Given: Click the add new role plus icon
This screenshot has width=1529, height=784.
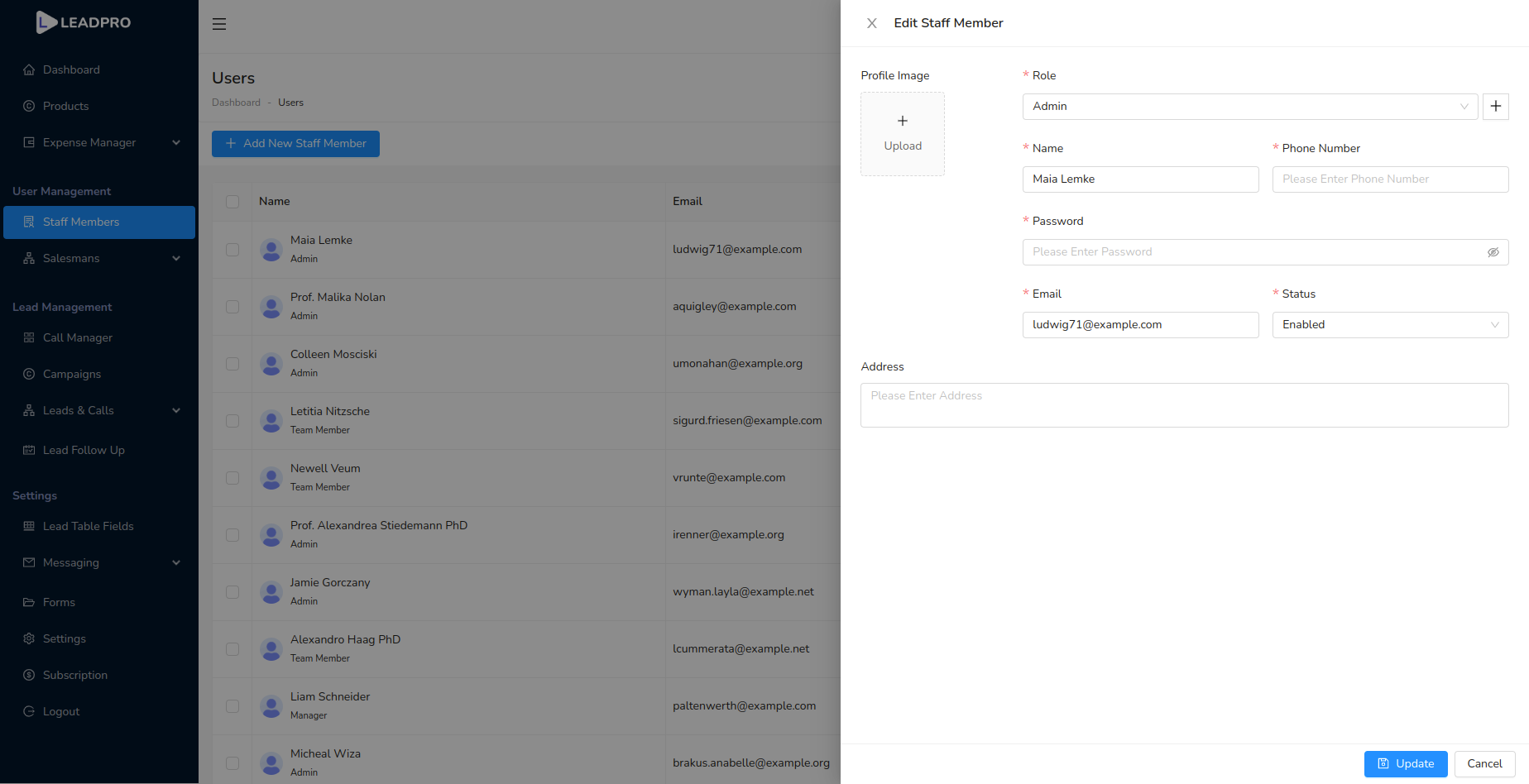Looking at the screenshot, I should click(x=1496, y=106).
